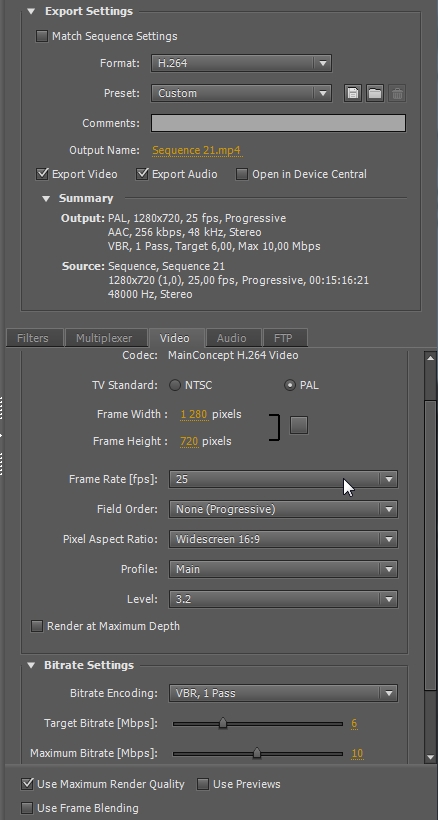Enable Match Sequence Settings checkbox

(42, 36)
